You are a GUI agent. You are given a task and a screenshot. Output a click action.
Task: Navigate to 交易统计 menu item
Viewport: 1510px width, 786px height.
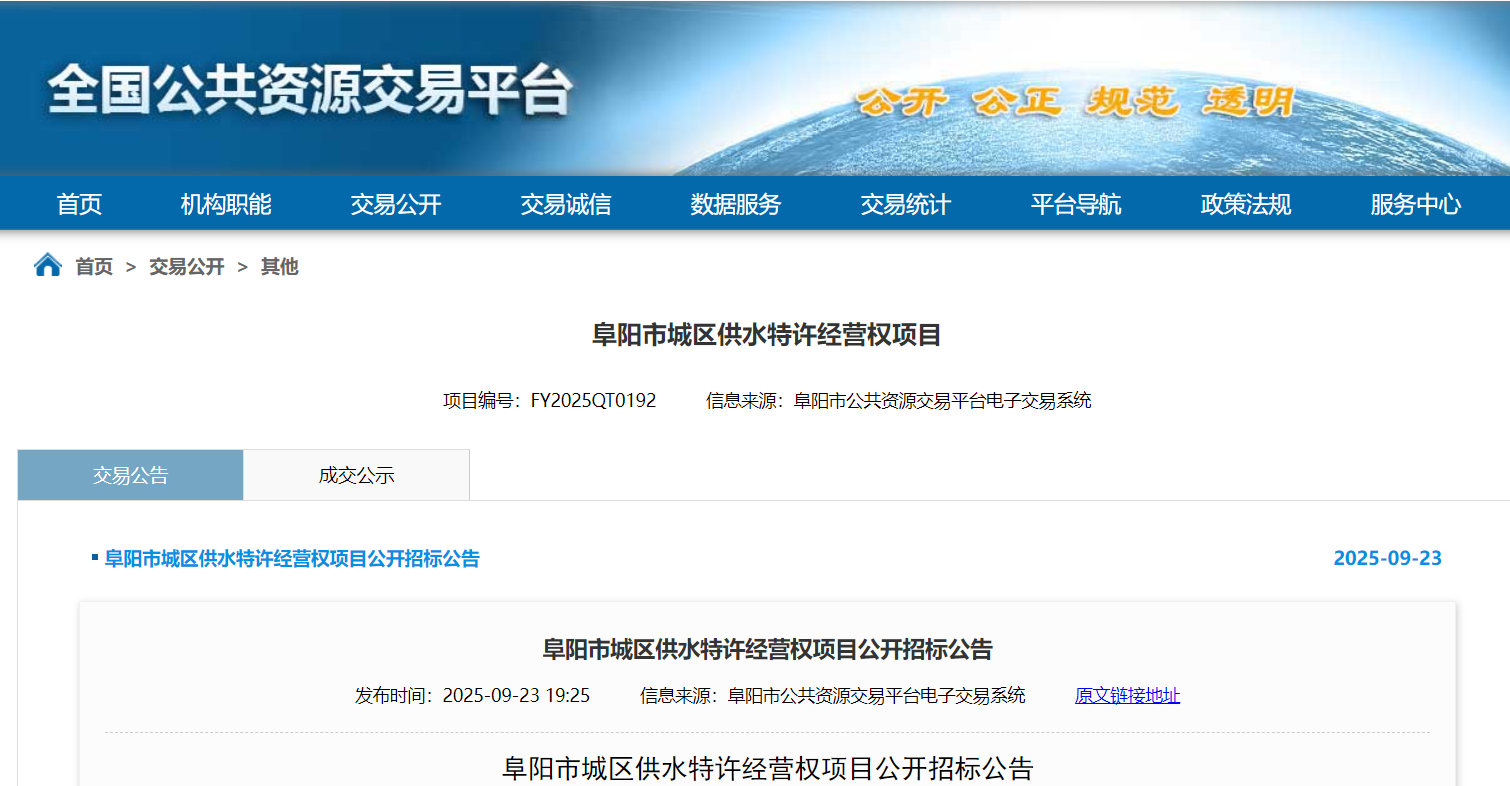(906, 205)
